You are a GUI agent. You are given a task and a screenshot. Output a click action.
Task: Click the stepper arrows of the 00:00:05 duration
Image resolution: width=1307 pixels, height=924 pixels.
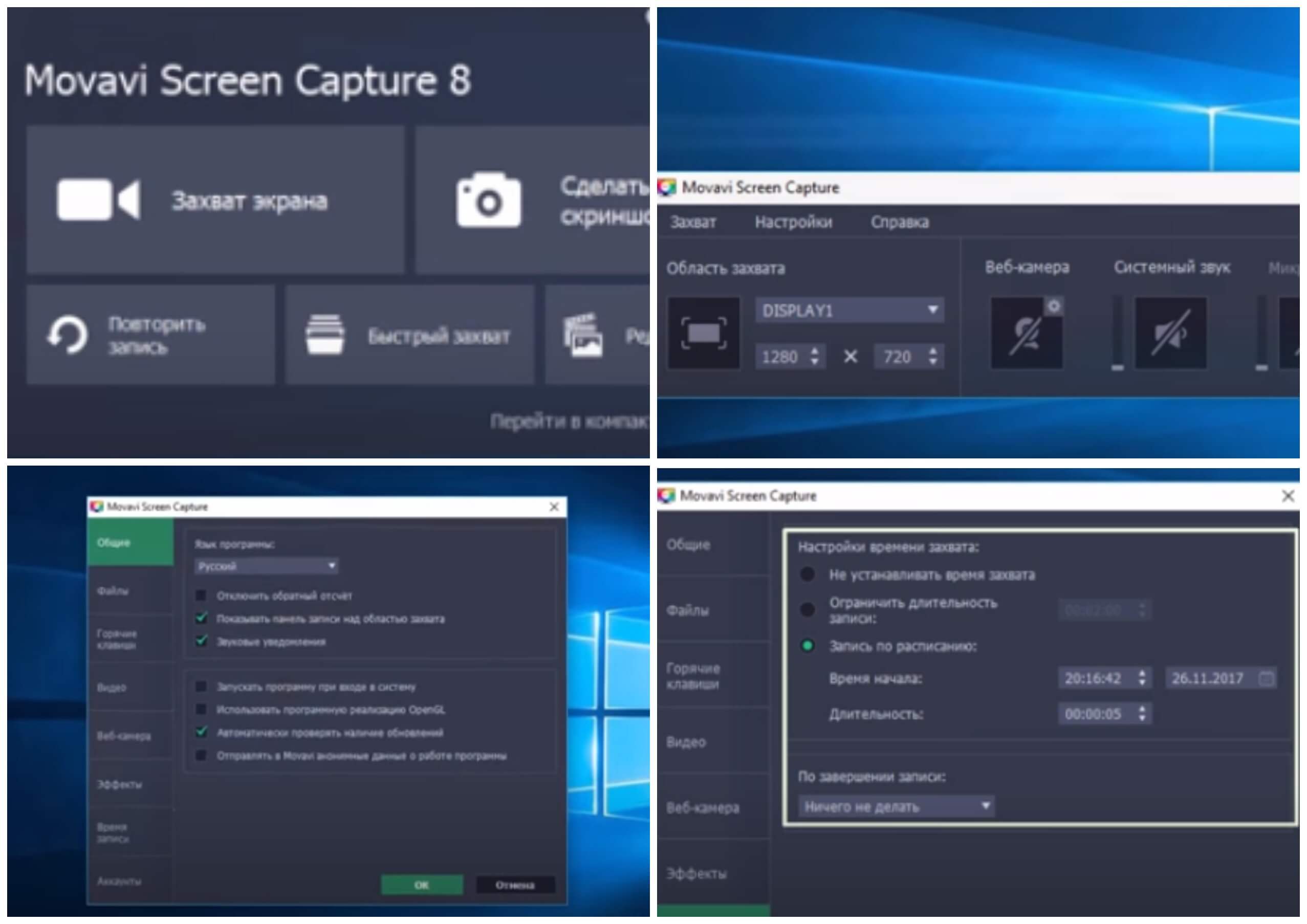1142,714
